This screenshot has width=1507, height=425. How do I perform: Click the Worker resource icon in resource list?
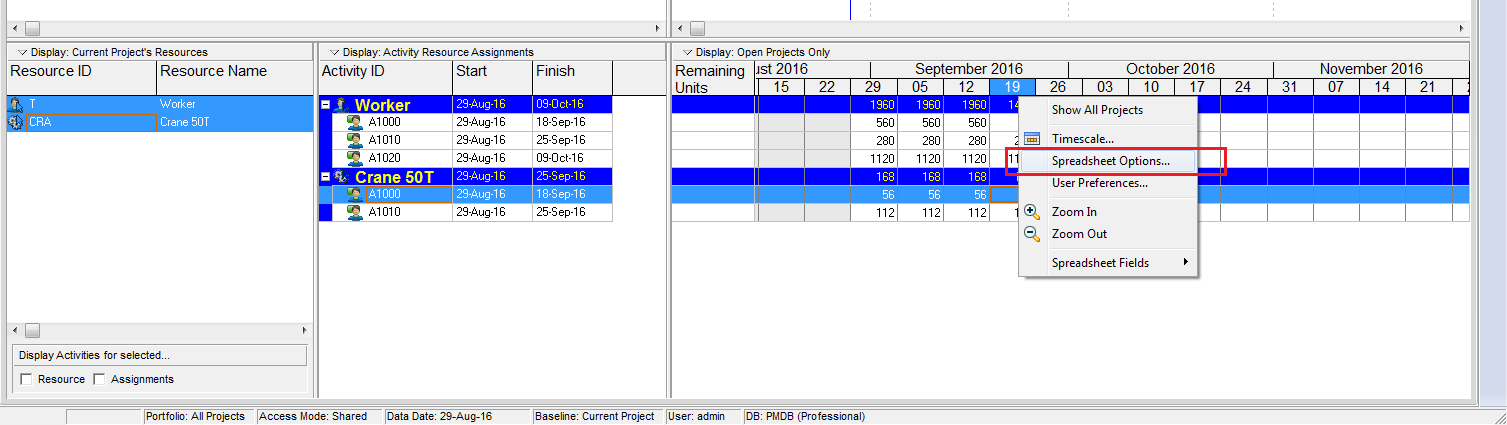point(16,104)
